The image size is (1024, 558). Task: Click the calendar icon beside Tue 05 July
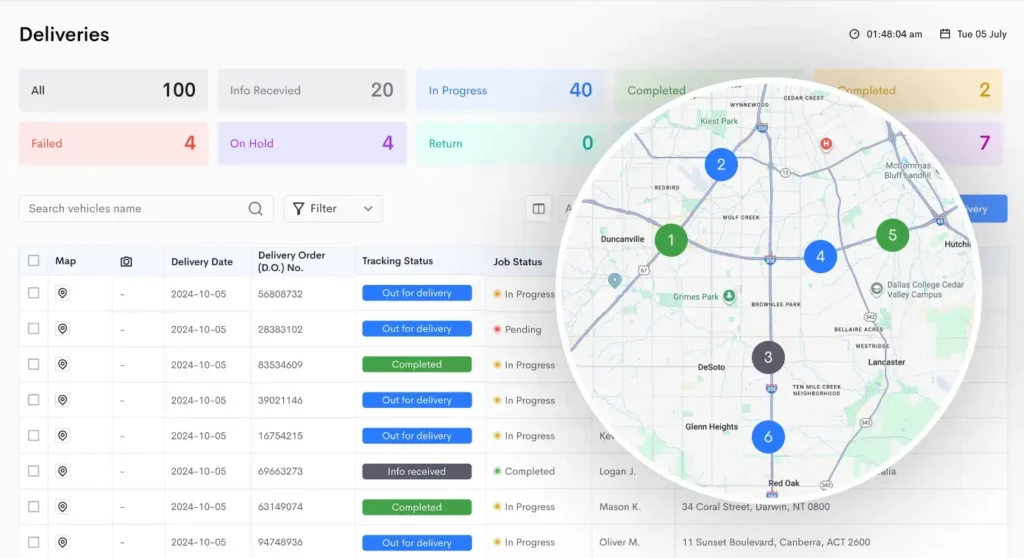[x=945, y=33]
